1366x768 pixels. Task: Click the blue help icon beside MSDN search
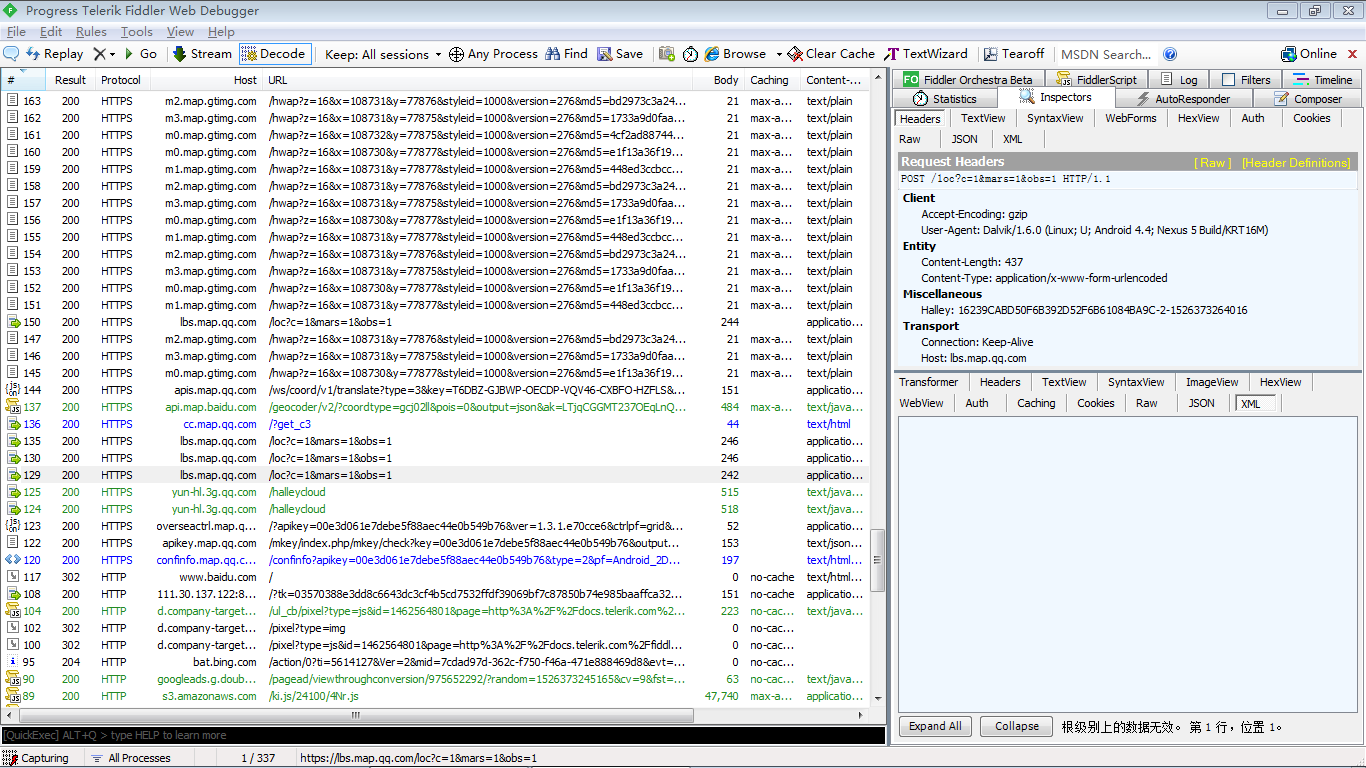[x=1170, y=54]
